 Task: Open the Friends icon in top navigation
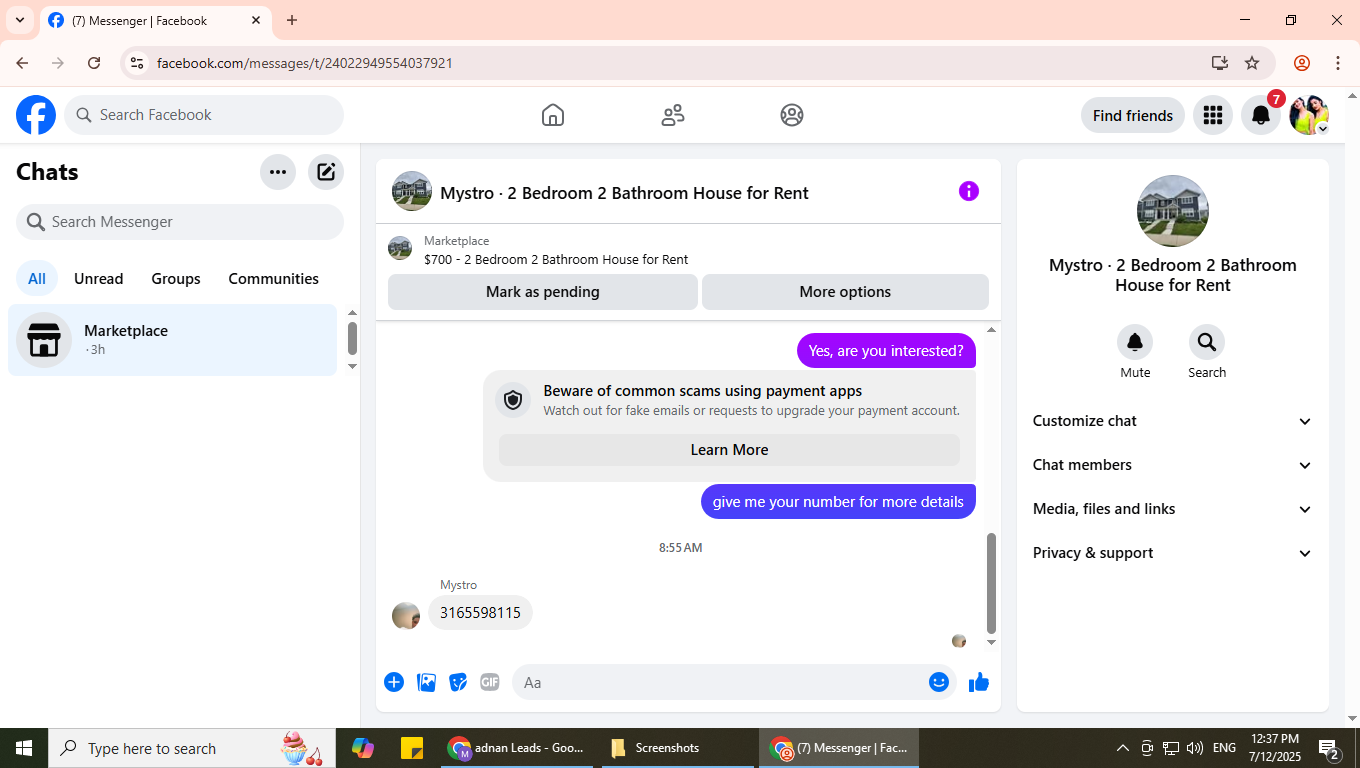coord(673,115)
